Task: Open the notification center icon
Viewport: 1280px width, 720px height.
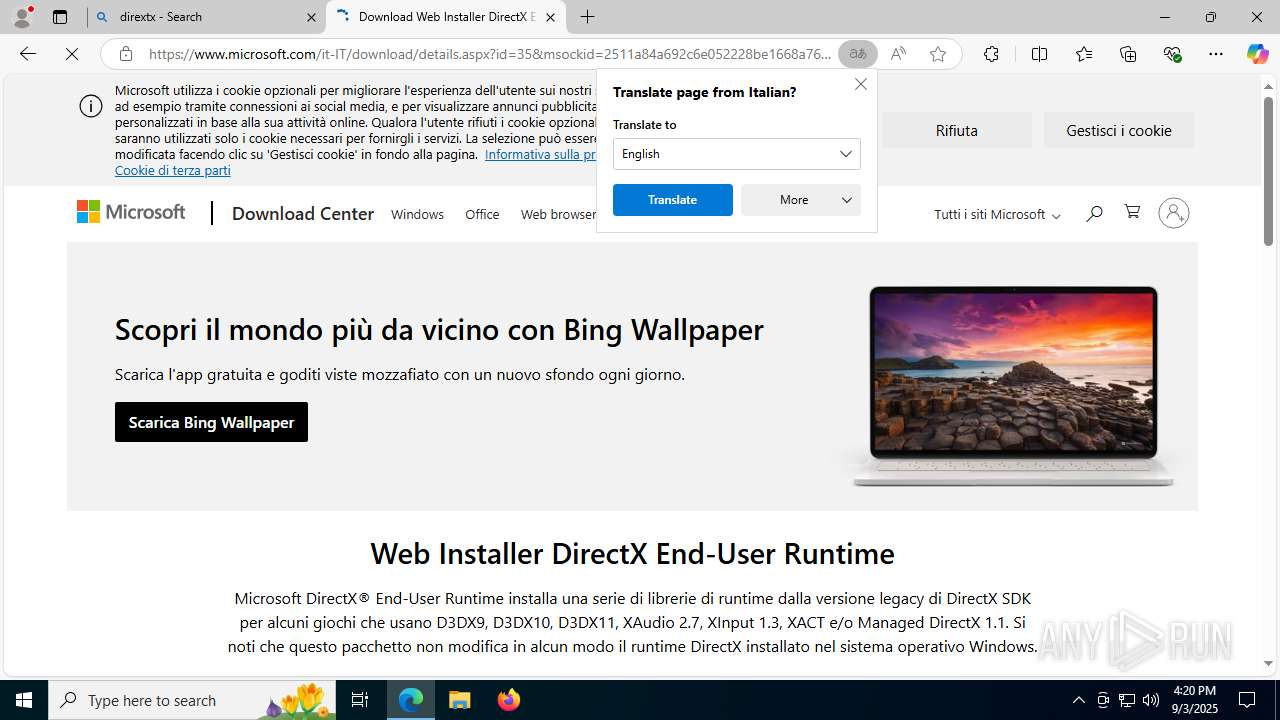Action: point(1247,700)
